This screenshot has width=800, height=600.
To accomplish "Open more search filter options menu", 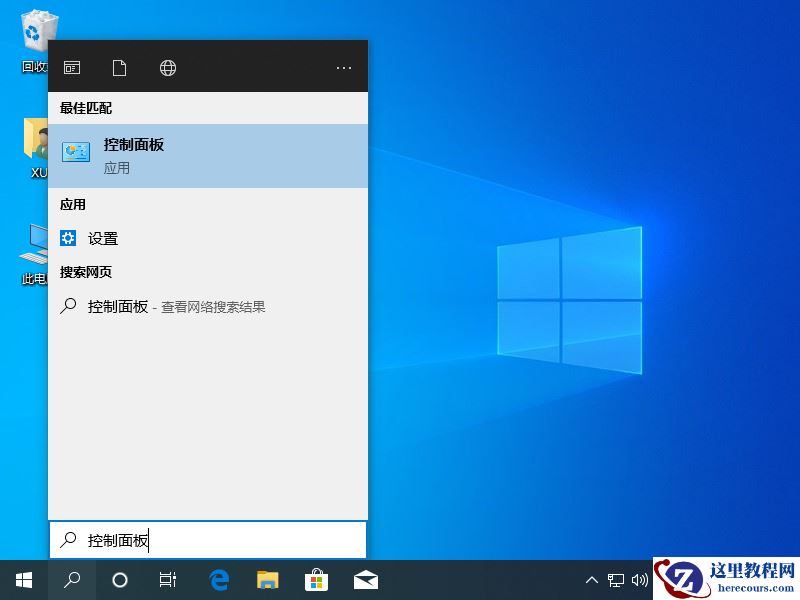I will pyautogui.click(x=344, y=67).
